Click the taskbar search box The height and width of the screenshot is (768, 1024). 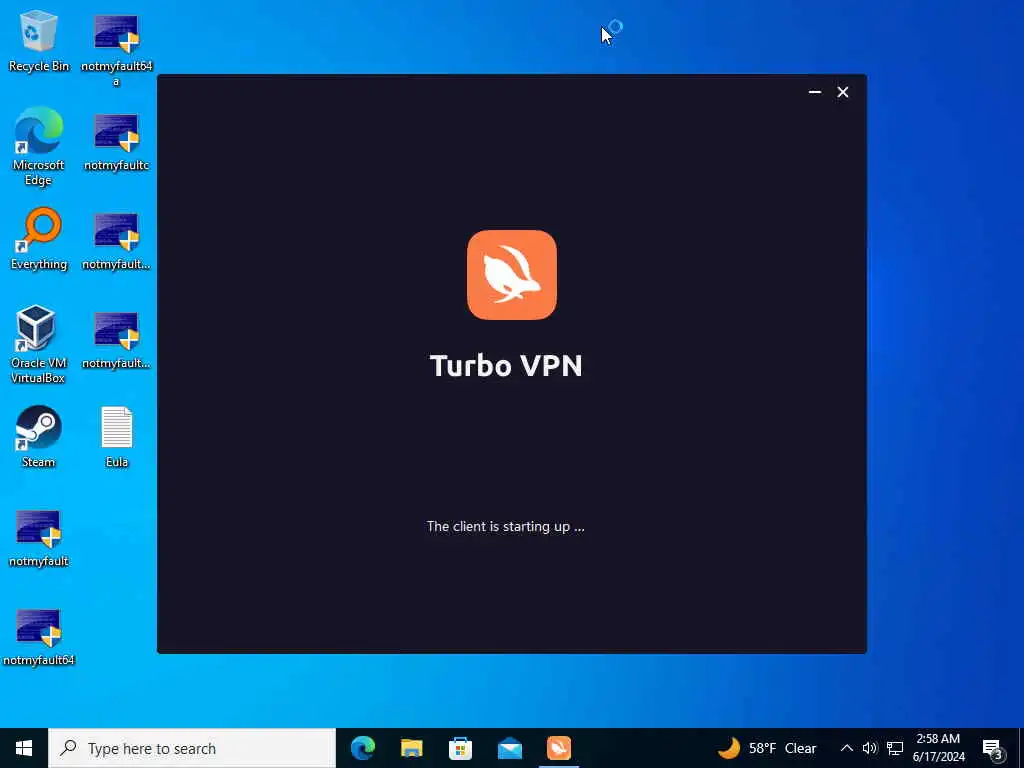click(x=192, y=748)
